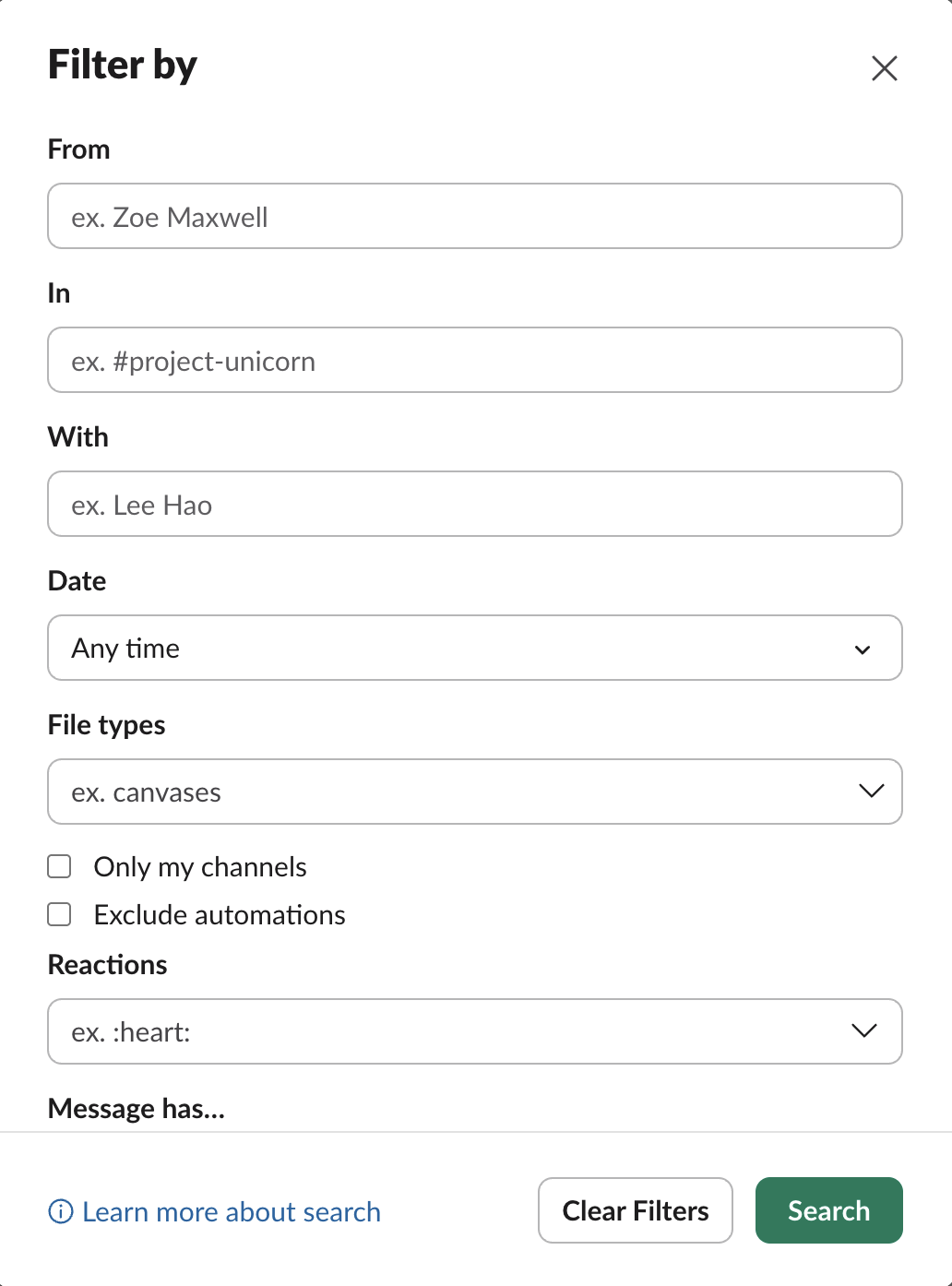Enable the Only my channels checkbox

pos(59,865)
